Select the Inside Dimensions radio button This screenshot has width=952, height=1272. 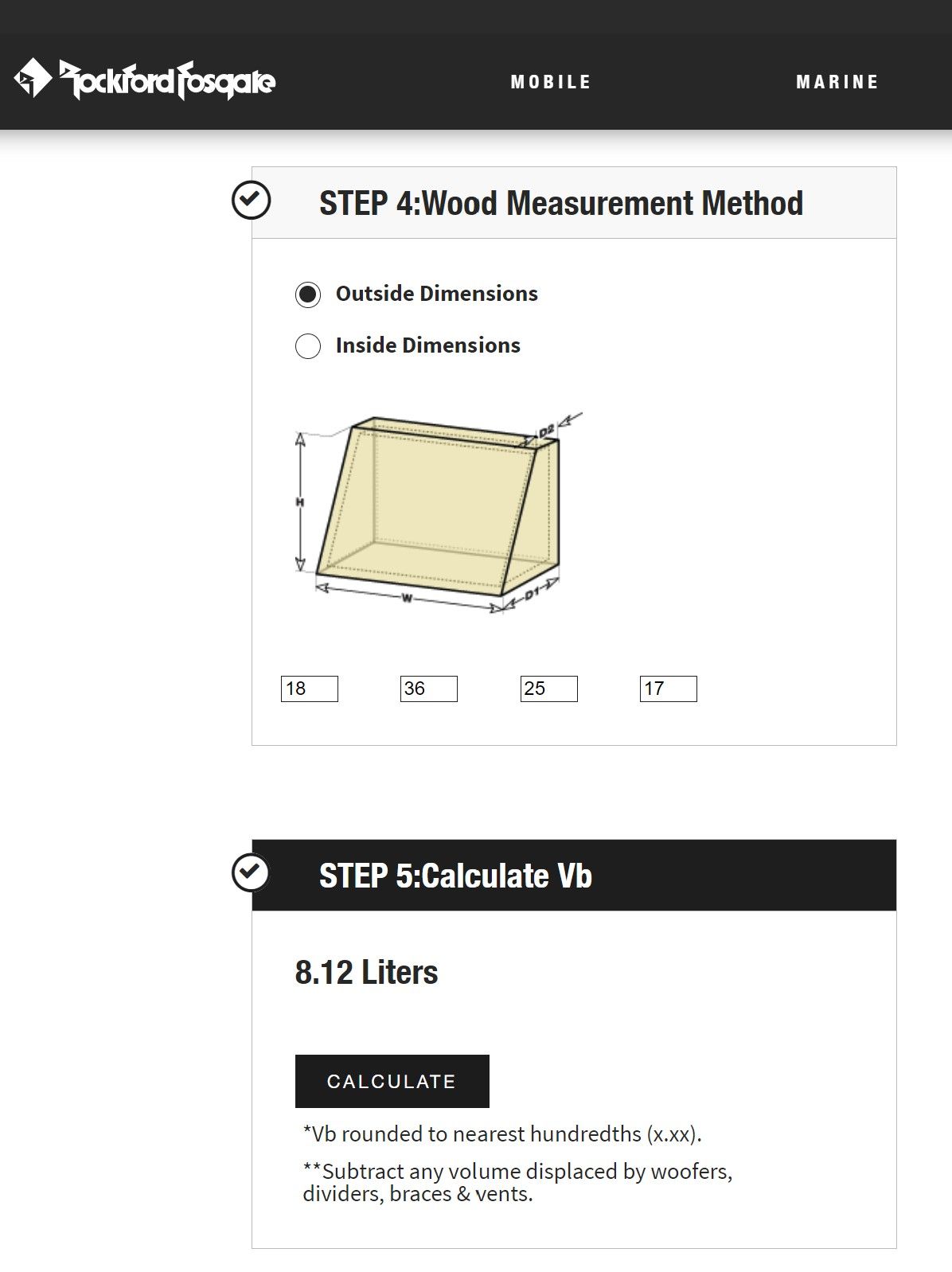308,346
